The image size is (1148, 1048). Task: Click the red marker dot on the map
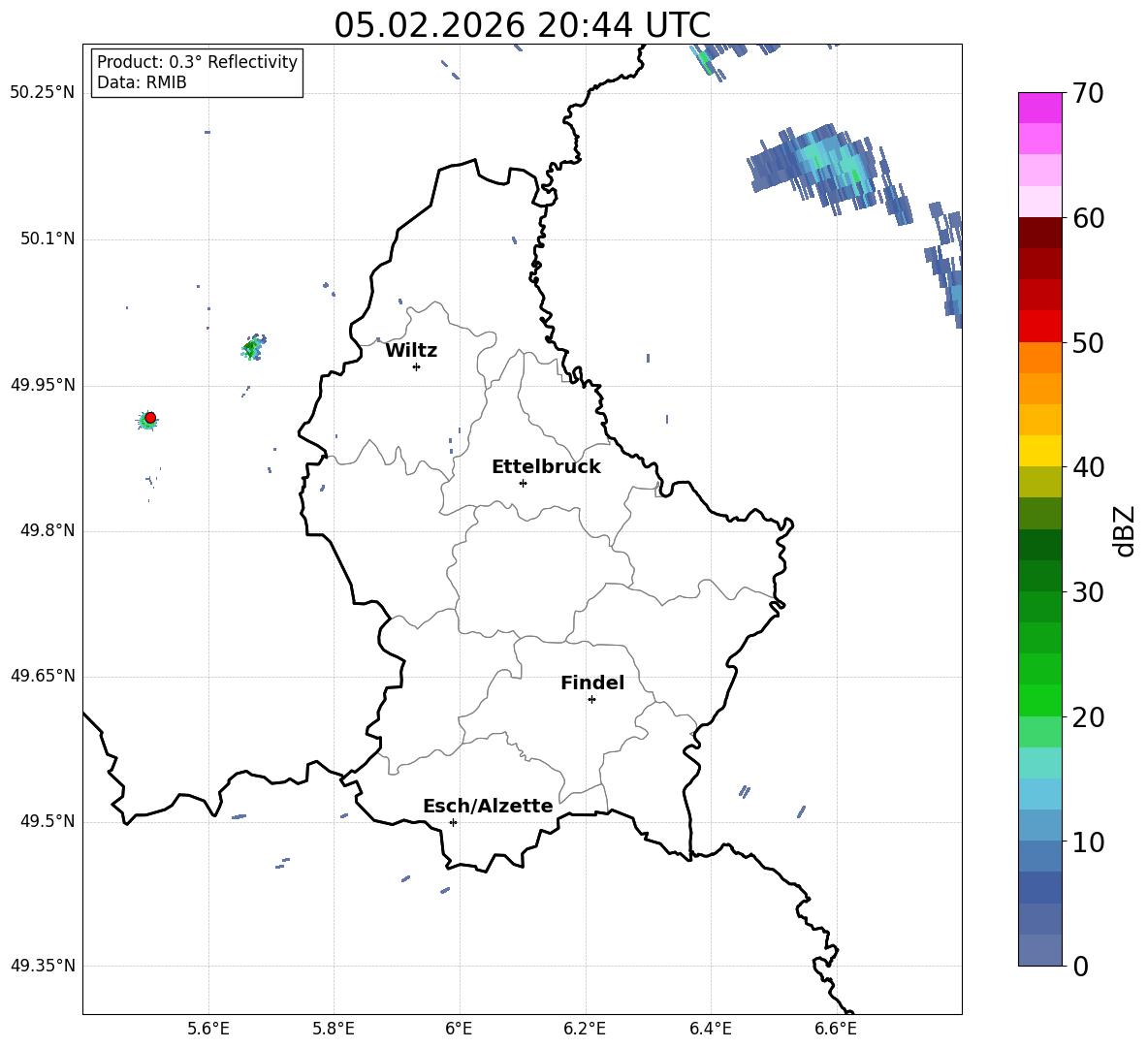[150, 417]
